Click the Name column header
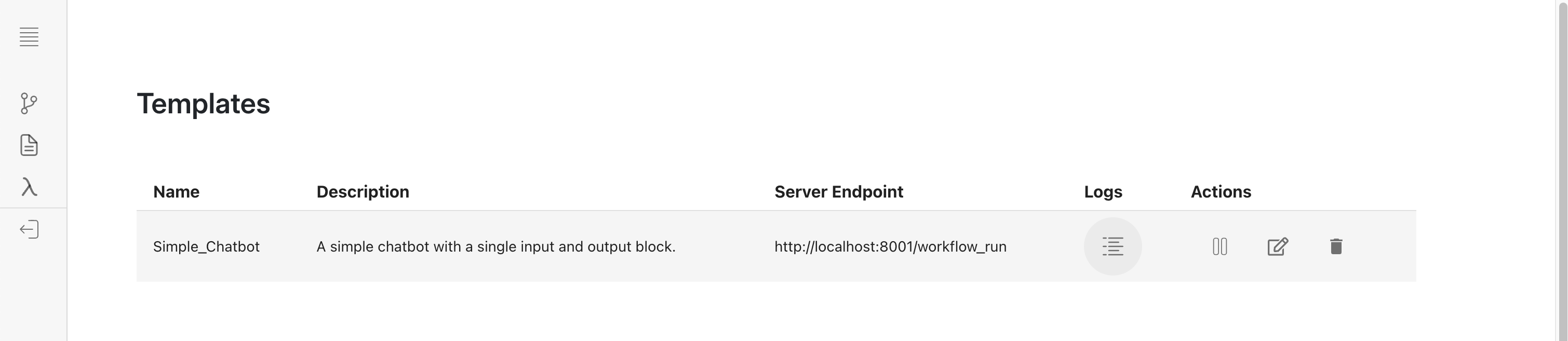1568x341 pixels. tap(176, 192)
